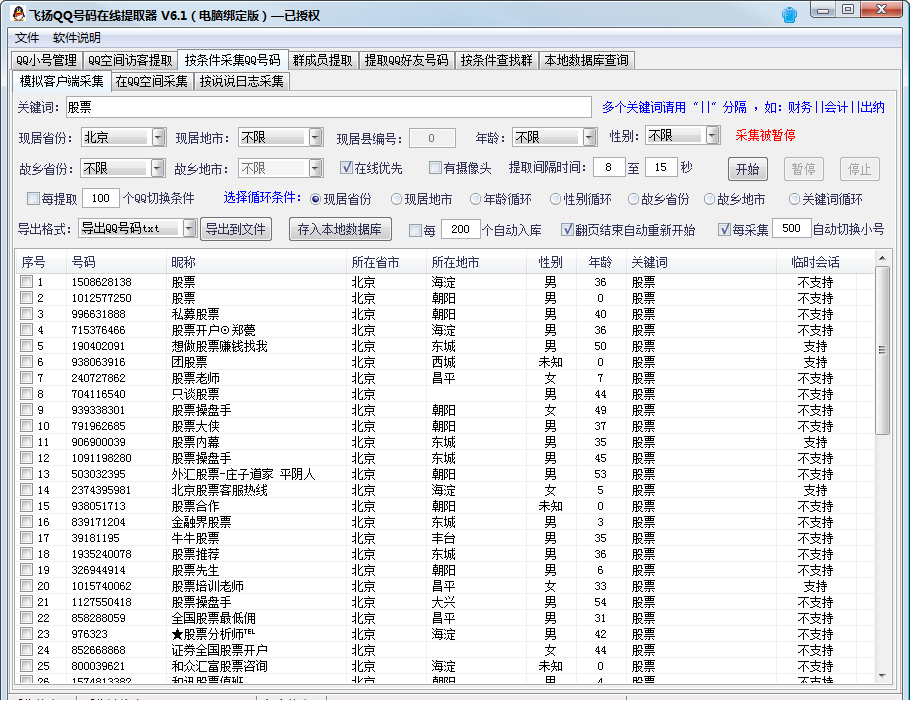This screenshot has height=723, width=910.
Task: Check the checkbox for row 10 (791962685)
Action: [x=26, y=426]
